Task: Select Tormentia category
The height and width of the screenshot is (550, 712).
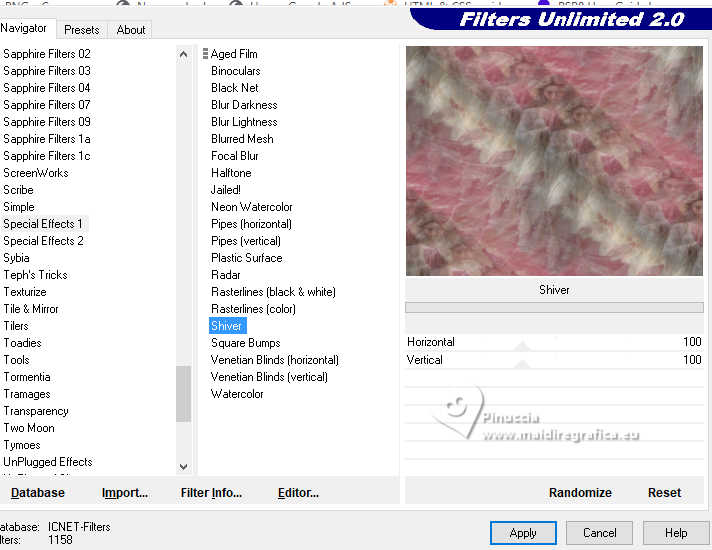Action: coord(27,377)
